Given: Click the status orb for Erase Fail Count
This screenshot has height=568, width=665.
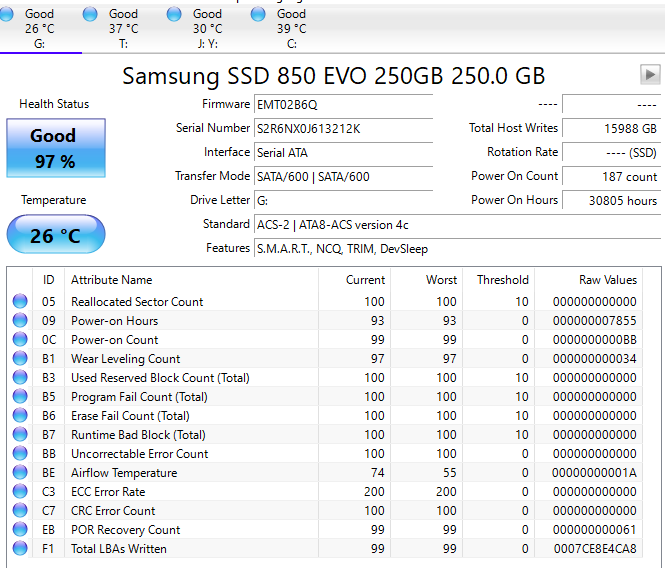Looking at the screenshot, I should 20,415.
